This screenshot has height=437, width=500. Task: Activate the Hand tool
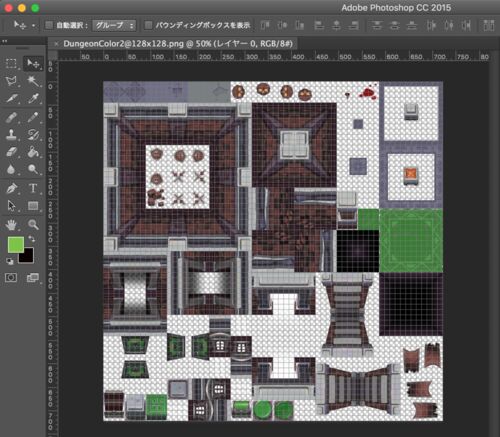(11, 225)
